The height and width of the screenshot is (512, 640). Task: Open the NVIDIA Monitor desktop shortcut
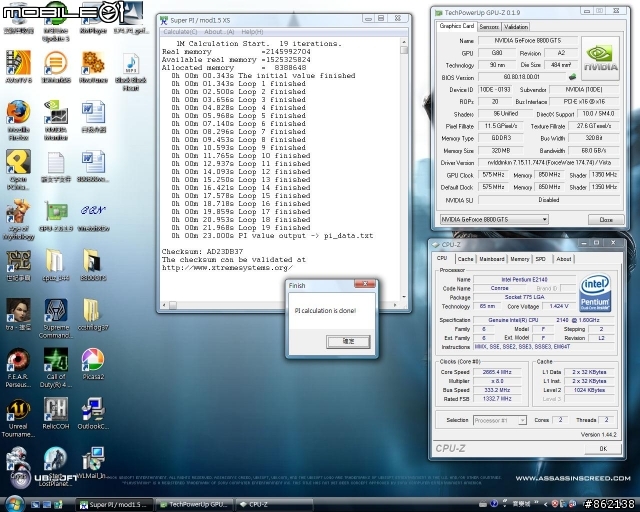pos(56,120)
